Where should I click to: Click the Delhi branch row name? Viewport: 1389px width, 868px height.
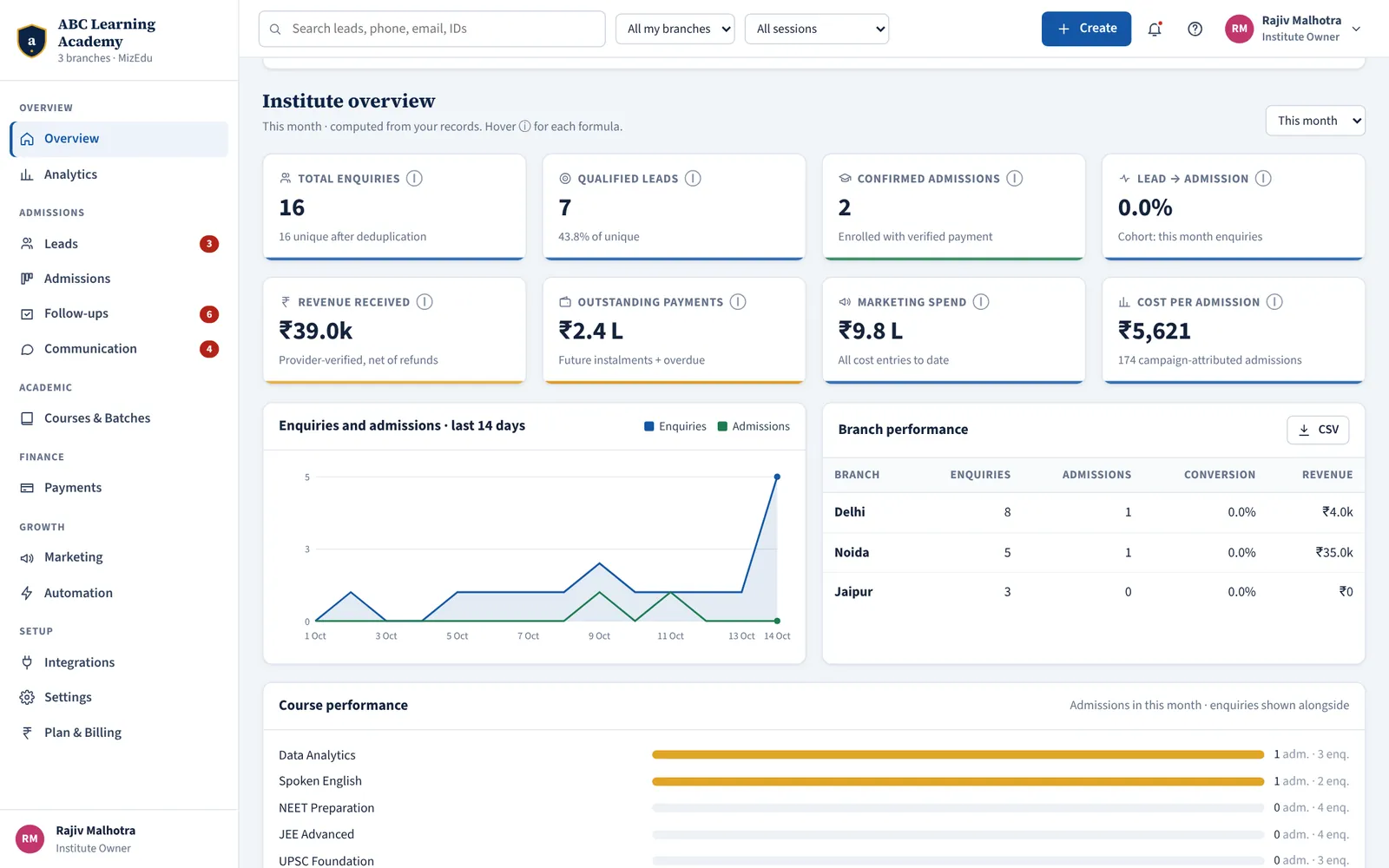(850, 512)
